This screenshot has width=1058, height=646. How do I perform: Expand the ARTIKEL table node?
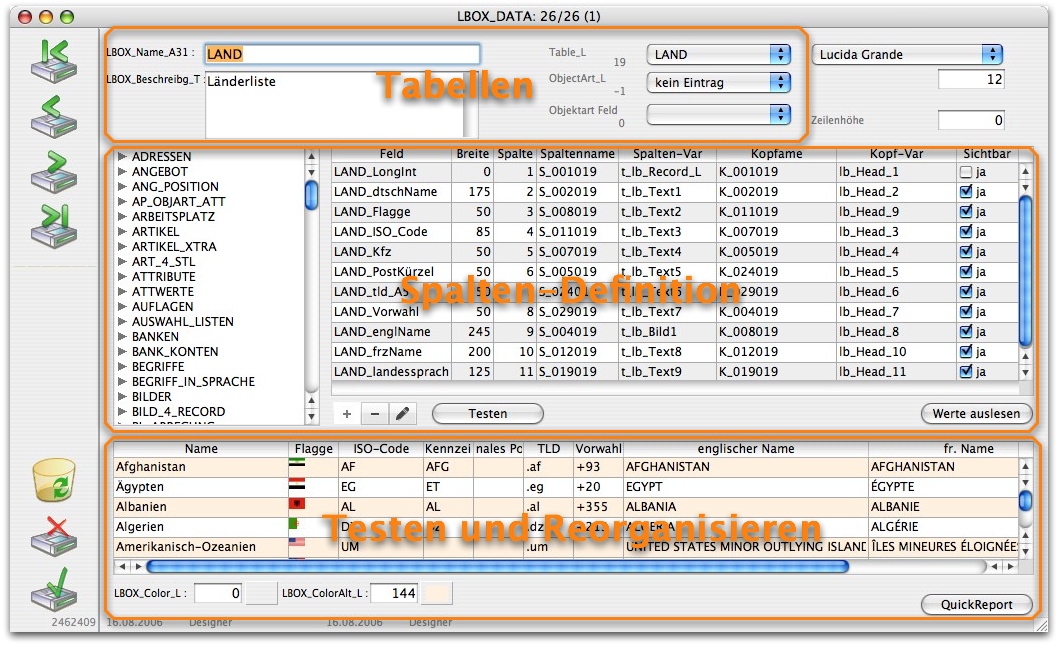pos(122,232)
